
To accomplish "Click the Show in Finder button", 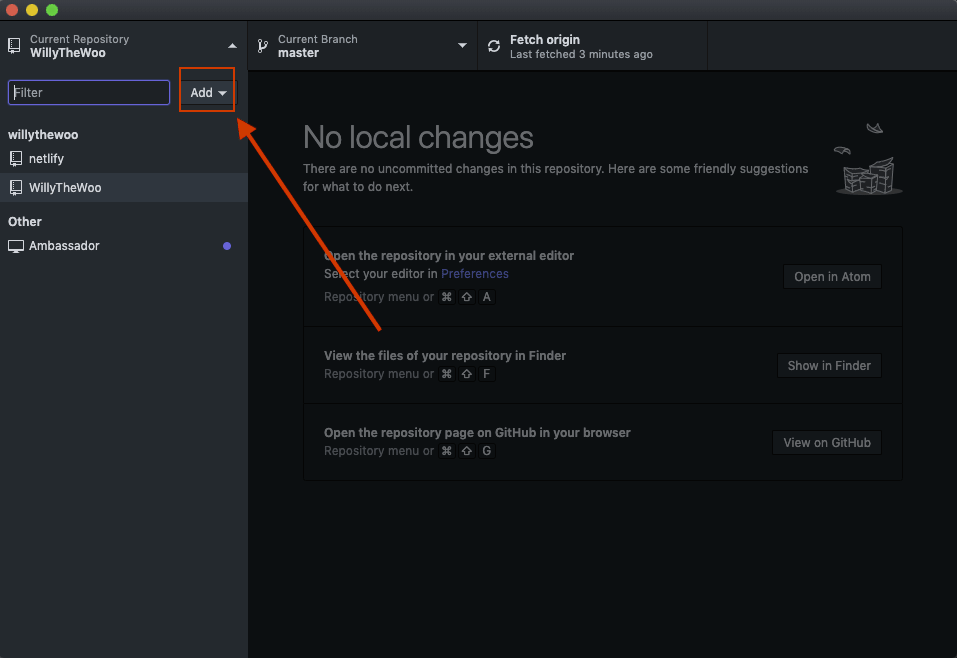I will pyautogui.click(x=829, y=366).
